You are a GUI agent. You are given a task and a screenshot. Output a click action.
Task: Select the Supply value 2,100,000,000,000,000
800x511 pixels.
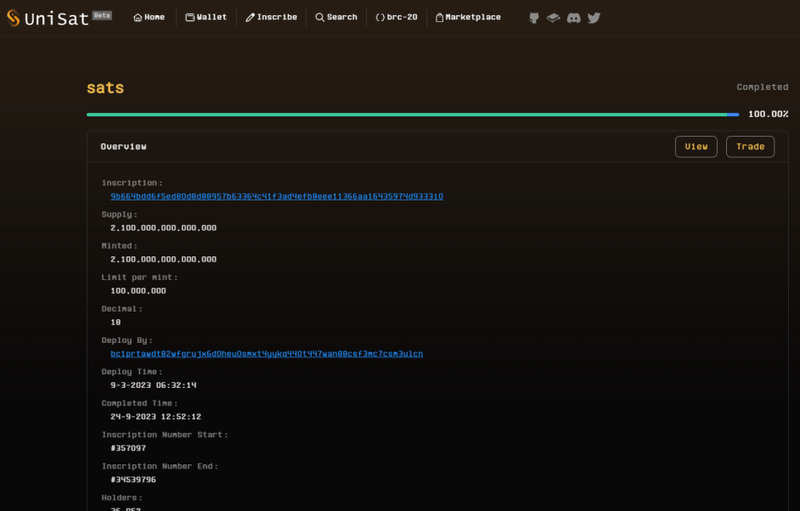coord(163,228)
